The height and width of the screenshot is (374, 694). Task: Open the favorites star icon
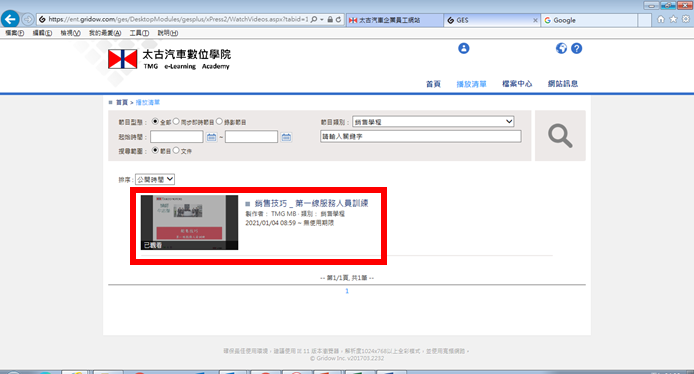tap(673, 19)
